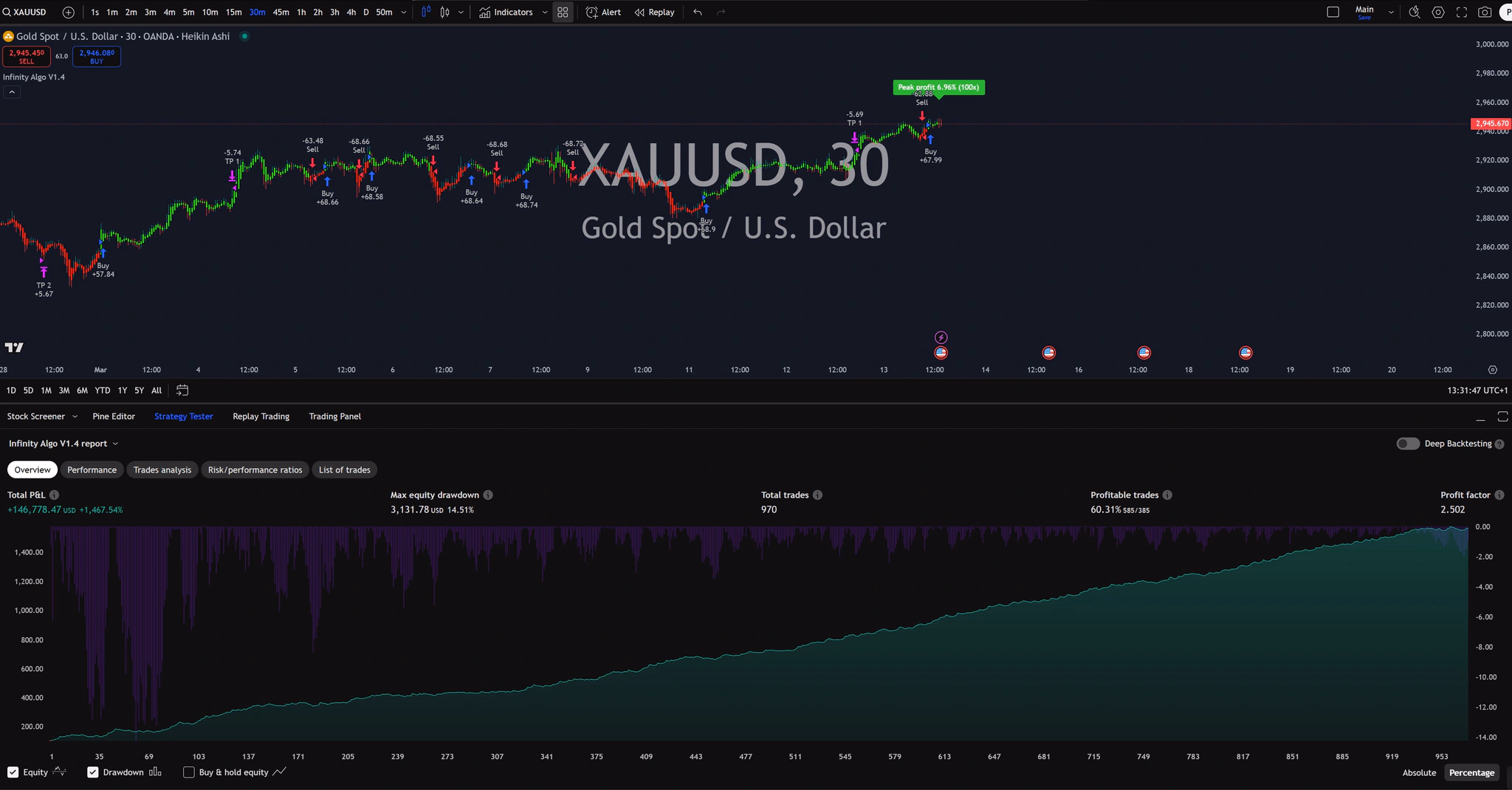The width and height of the screenshot is (1512, 790).
Task: Create an Alert
Action: click(x=602, y=12)
